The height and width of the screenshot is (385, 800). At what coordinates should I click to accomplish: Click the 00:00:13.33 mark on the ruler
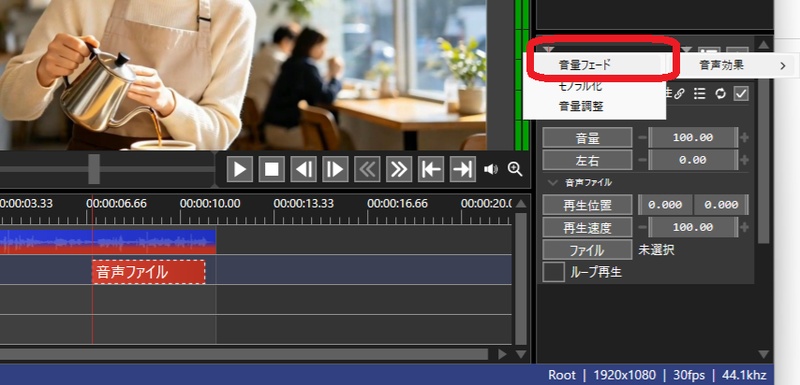[304, 203]
